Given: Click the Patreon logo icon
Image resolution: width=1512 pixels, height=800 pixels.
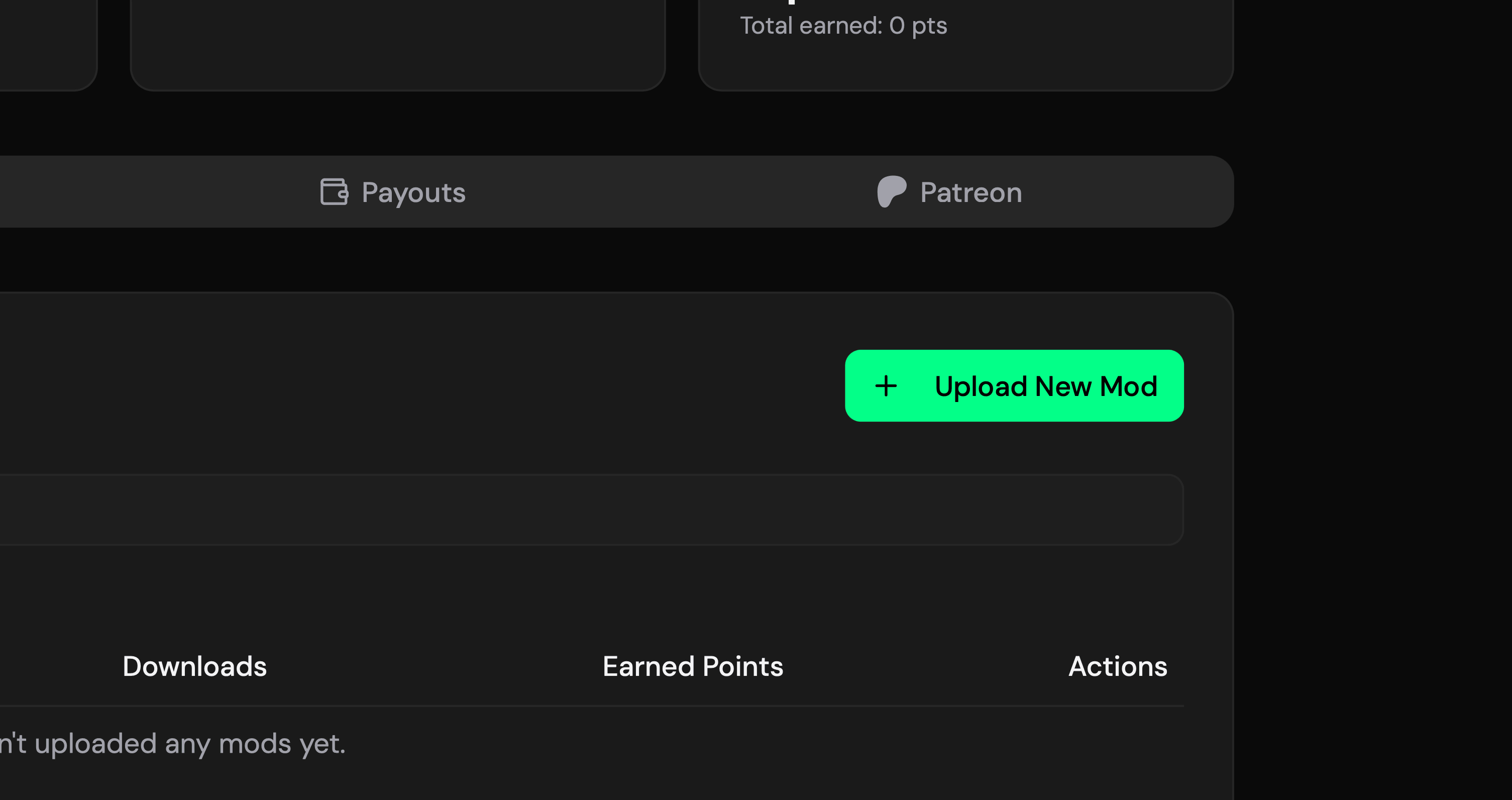Looking at the screenshot, I should (891, 191).
